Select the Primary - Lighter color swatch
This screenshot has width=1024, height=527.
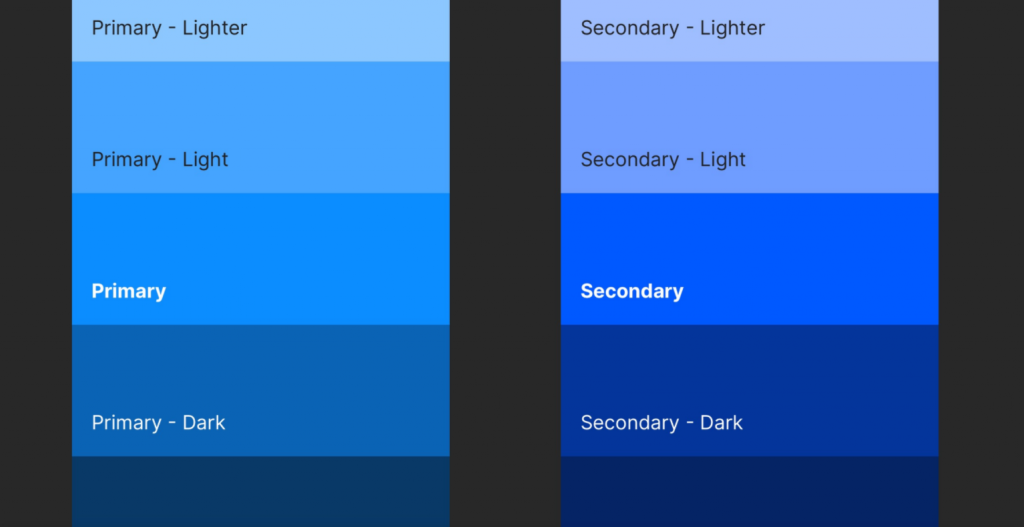pos(261,31)
